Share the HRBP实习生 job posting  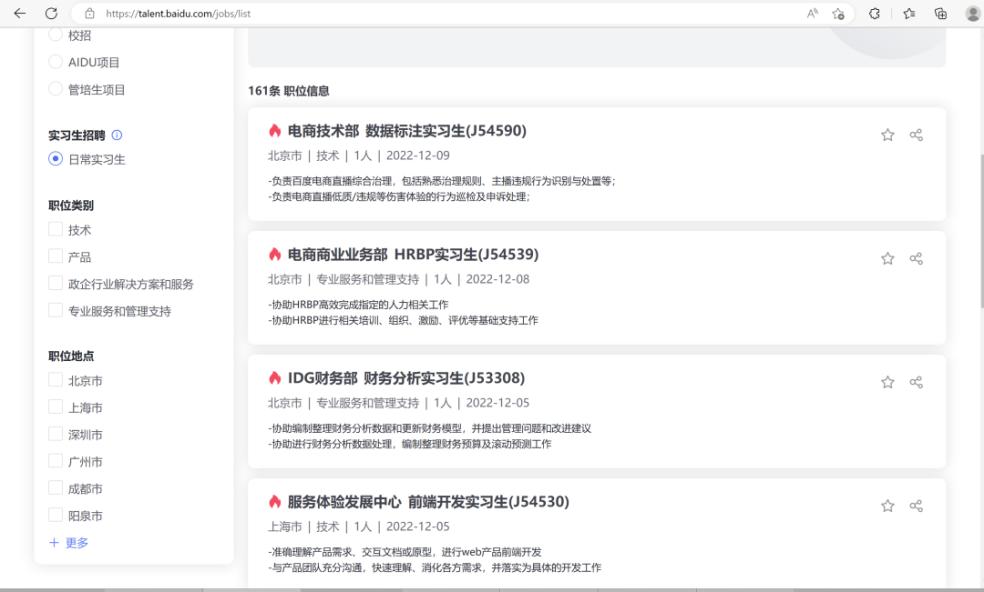(x=916, y=259)
